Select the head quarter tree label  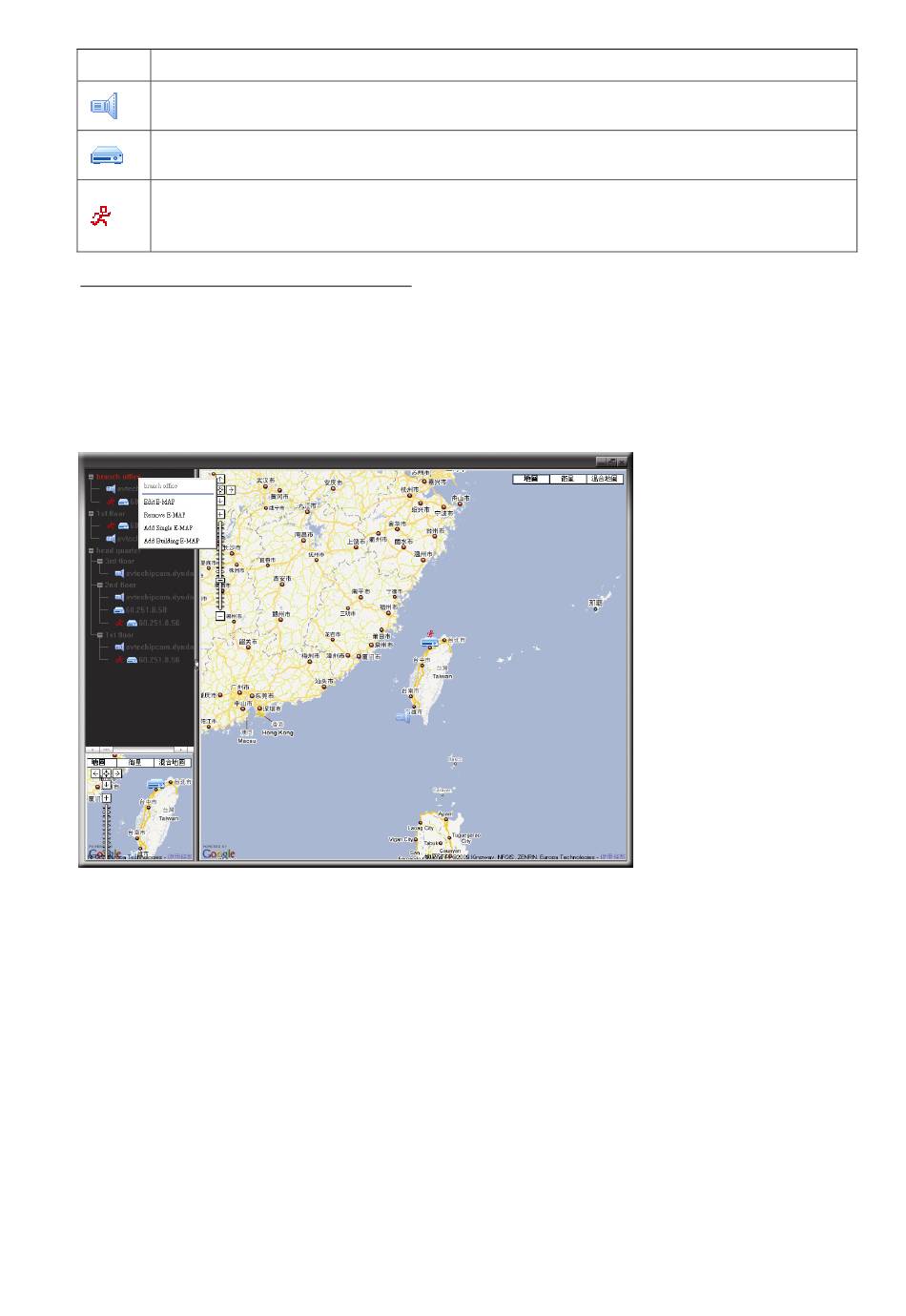pos(118,551)
